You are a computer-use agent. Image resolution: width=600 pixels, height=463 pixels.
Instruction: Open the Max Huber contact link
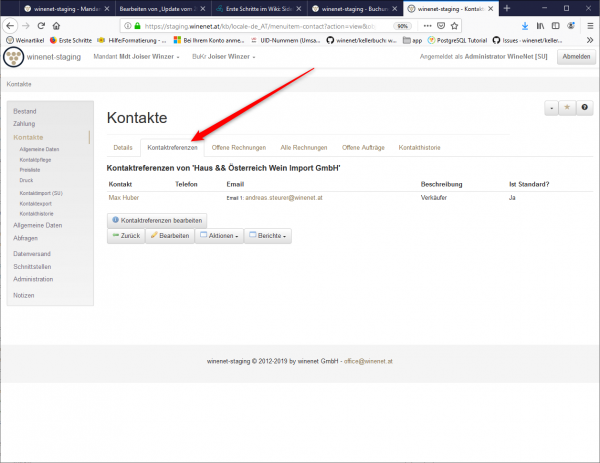point(123,198)
